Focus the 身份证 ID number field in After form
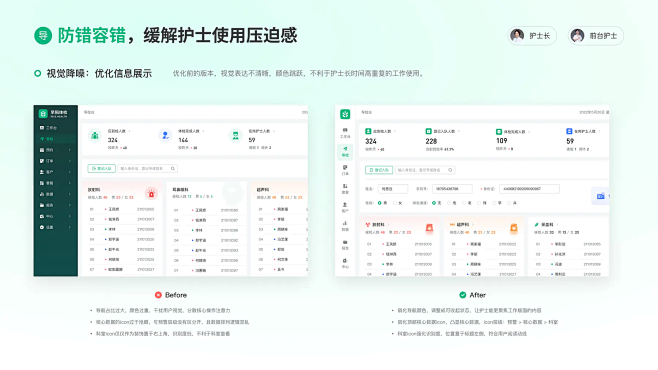 tap(529, 189)
